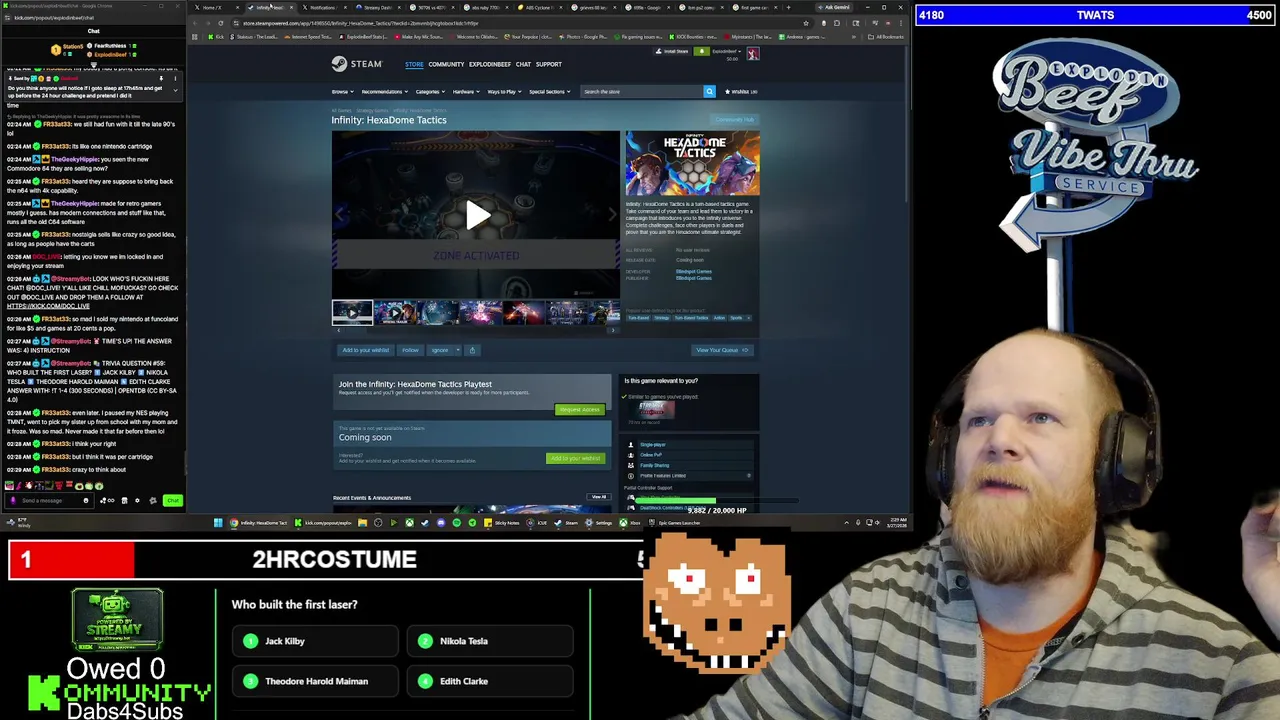The height and width of the screenshot is (720, 1280).
Task: Open the COMMUNITY menu in Steam header
Action: click(446, 64)
